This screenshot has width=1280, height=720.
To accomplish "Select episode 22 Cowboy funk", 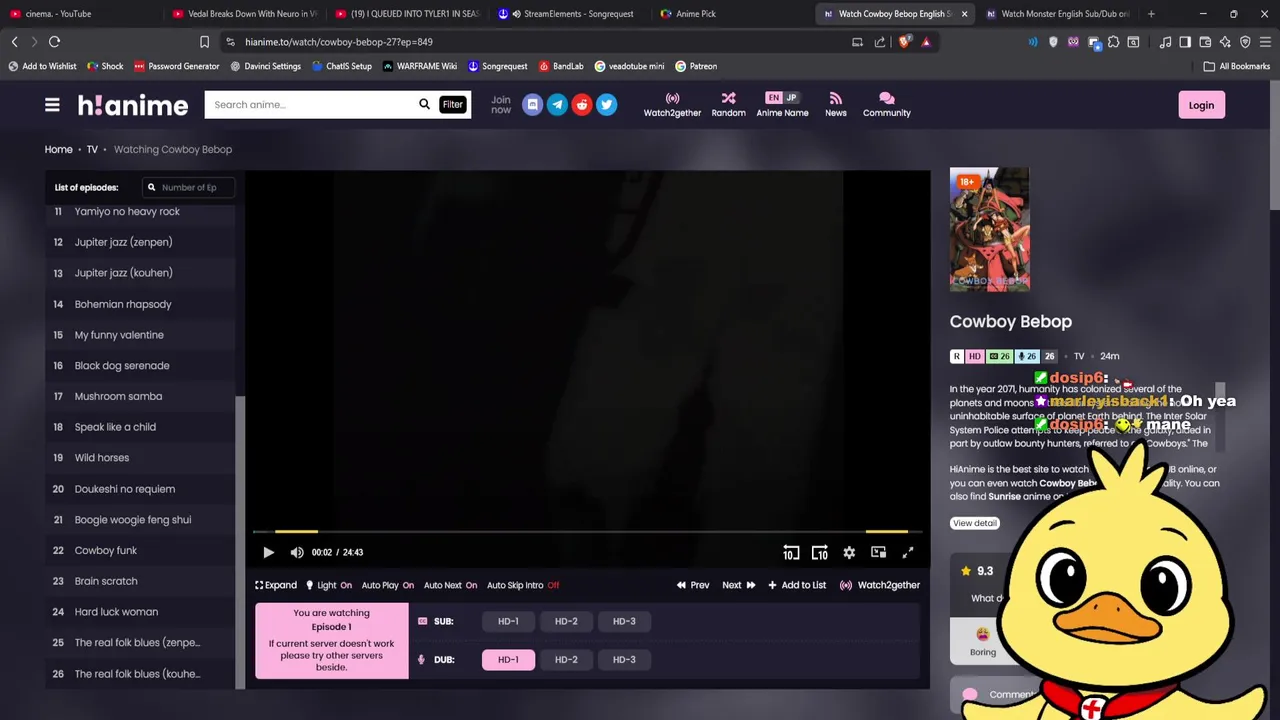I will [x=140, y=550].
